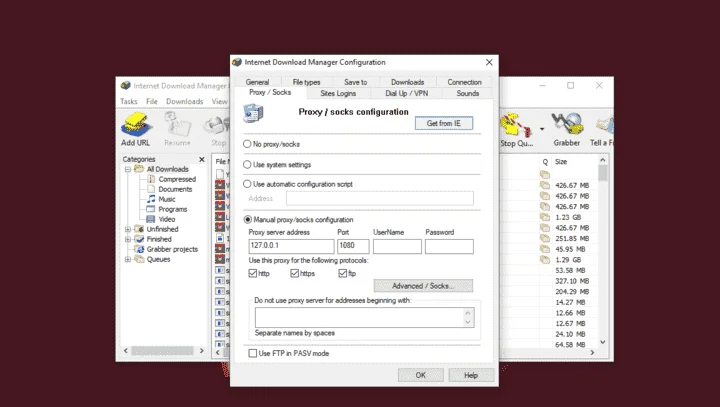The image size is (720, 407).
Task: Click the Resume toolbar icon in main window
Action: 177,129
